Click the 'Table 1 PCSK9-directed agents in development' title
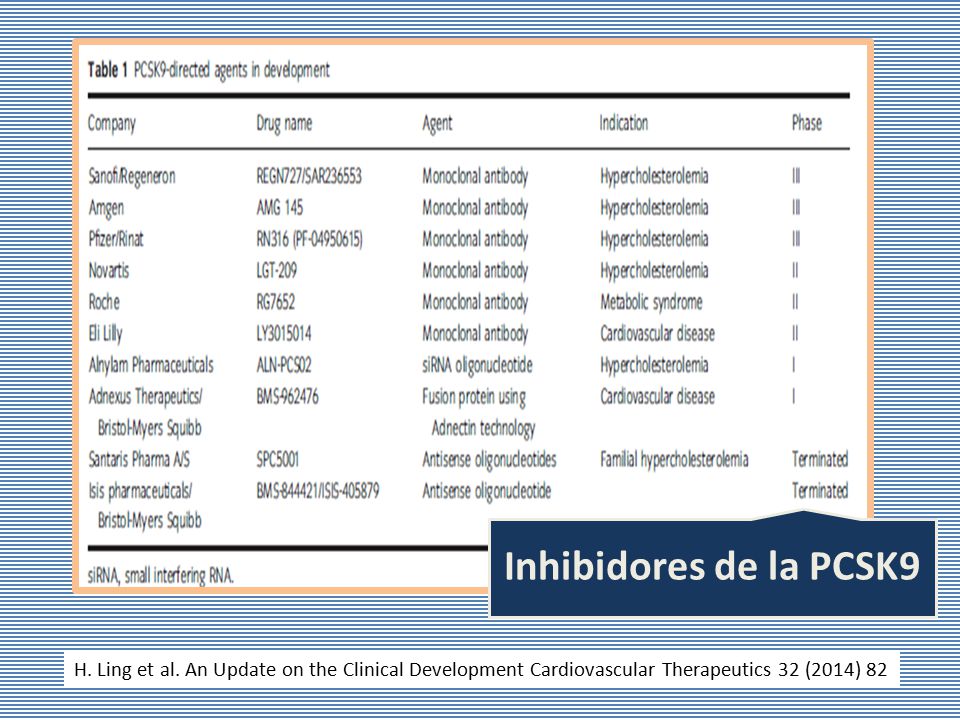 click(x=209, y=70)
